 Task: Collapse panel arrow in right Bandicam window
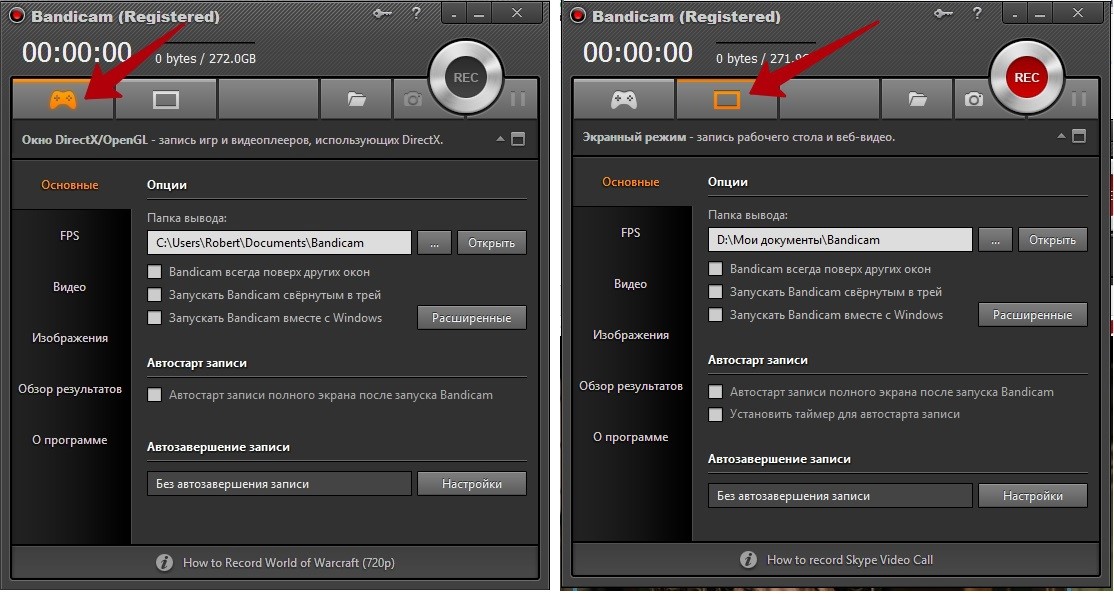click(1062, 136)
